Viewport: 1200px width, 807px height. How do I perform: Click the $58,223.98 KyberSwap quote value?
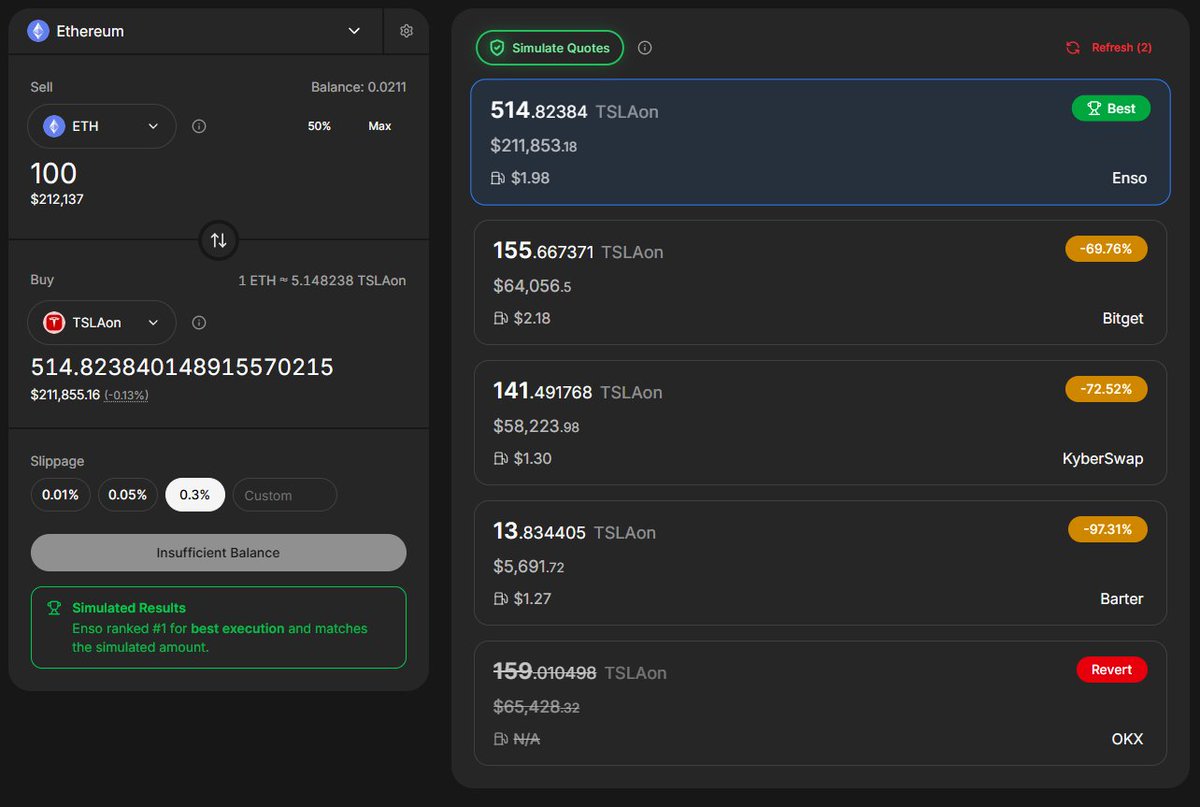536,426
